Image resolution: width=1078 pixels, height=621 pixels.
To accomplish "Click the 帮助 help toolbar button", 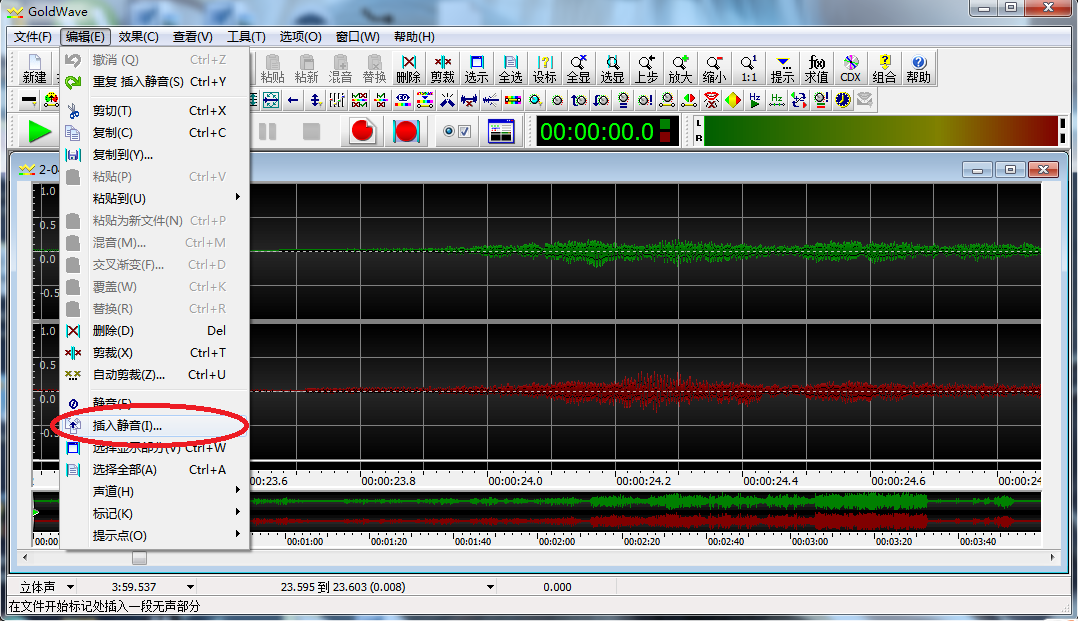I will 917,68.
